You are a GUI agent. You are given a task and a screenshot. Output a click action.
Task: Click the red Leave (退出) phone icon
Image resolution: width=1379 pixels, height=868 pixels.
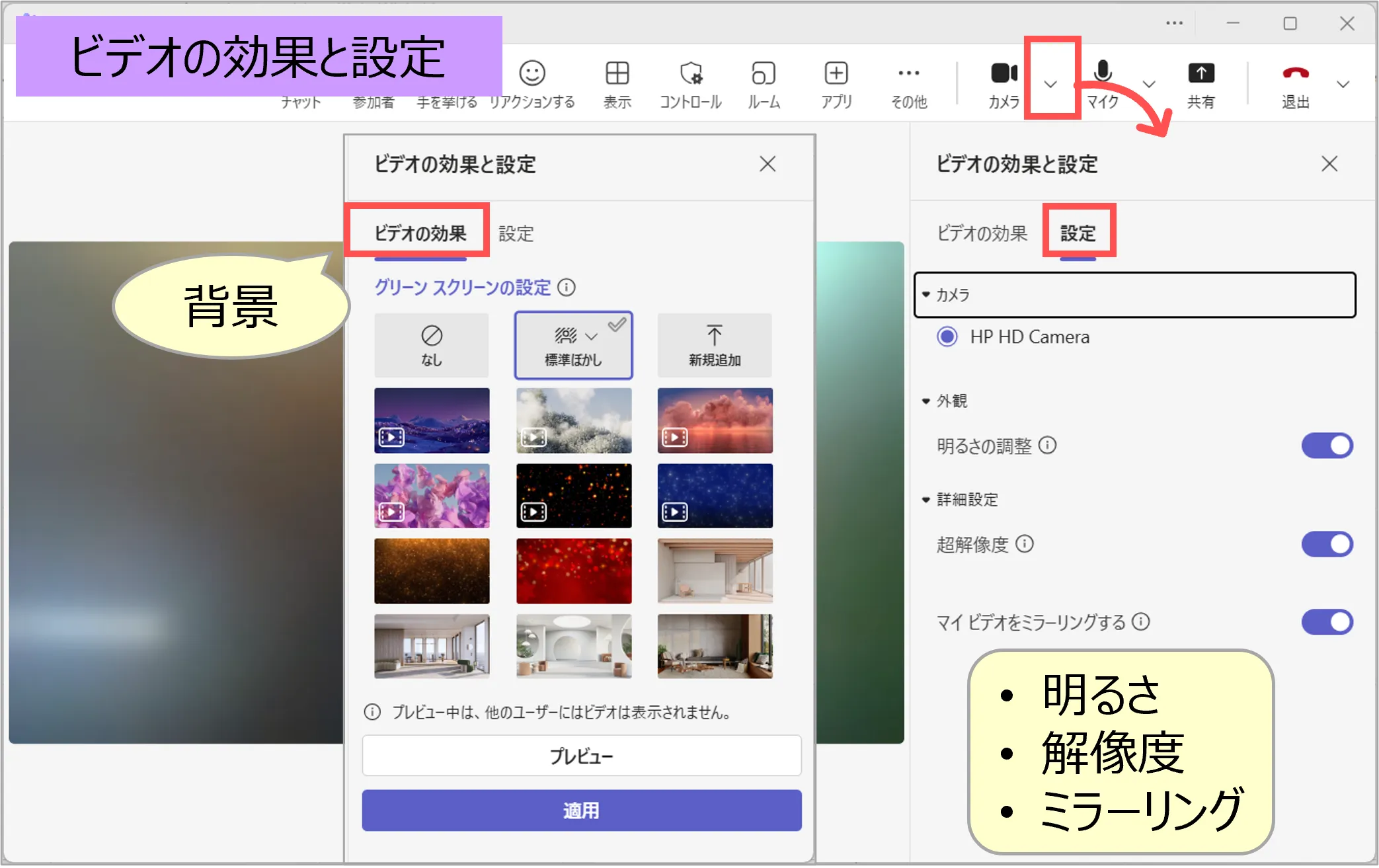coord(1295,73)
